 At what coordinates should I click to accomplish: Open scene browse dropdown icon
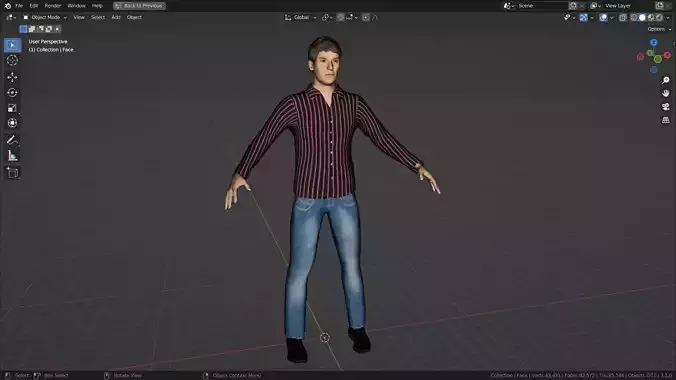[509, 6]
